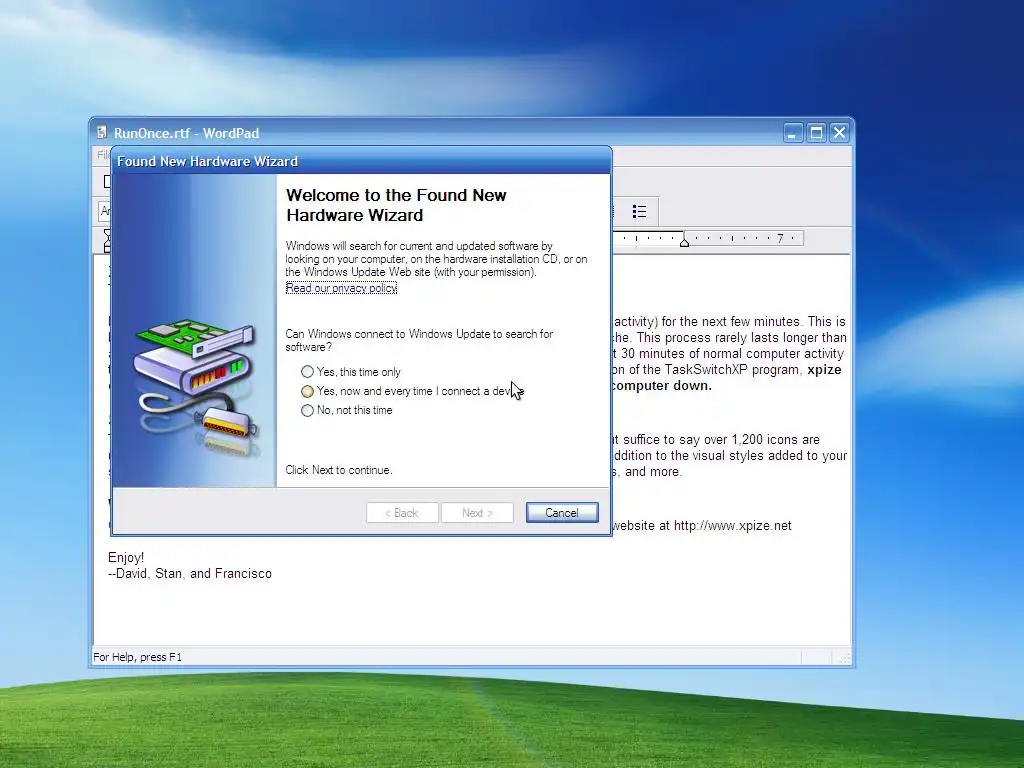
Task: Click the 'Can Windows connect to Windows Update' question
Action: coord(419,340)
